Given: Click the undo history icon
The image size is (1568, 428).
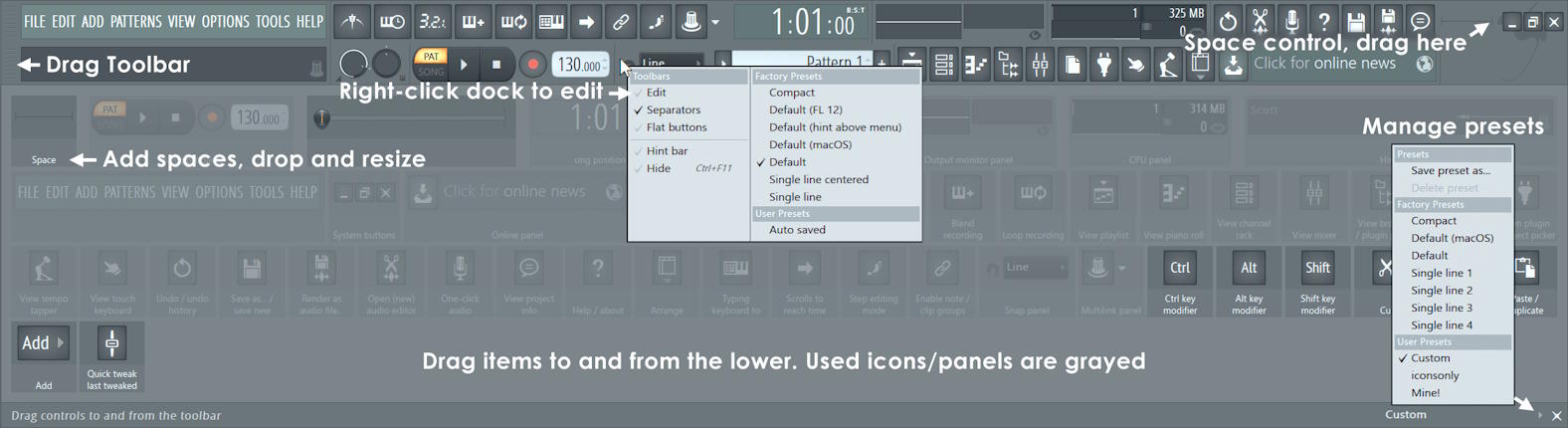Looking at the screenshot, I should pos(1228,21).
